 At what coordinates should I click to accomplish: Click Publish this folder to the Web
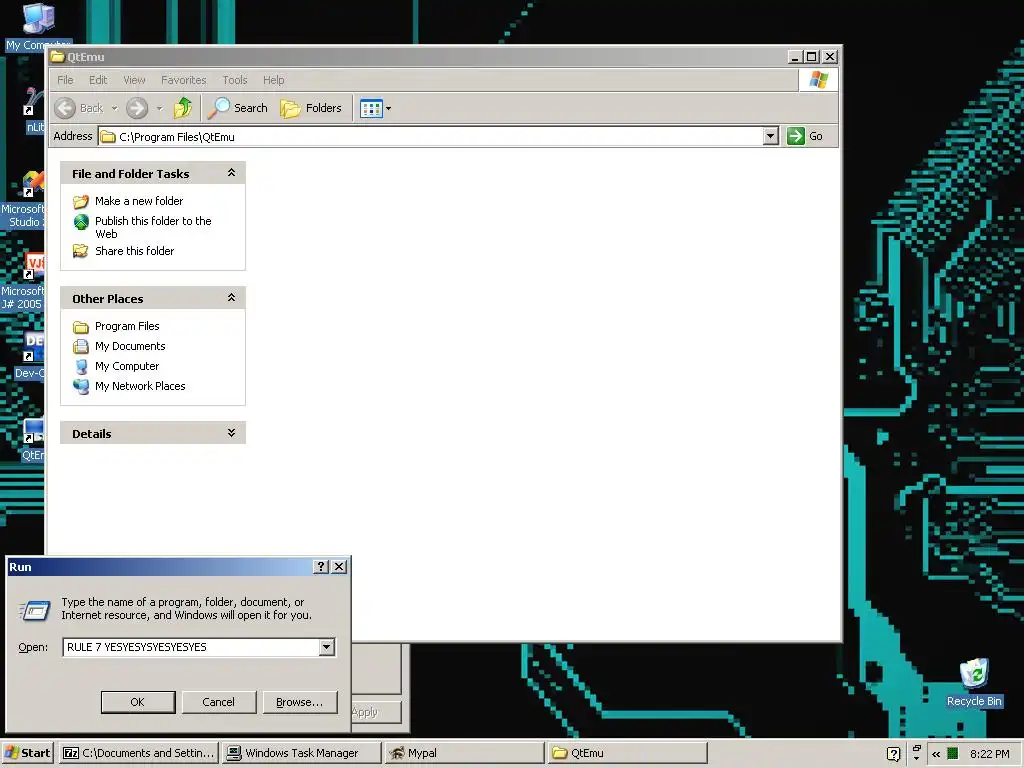[153, 227]
